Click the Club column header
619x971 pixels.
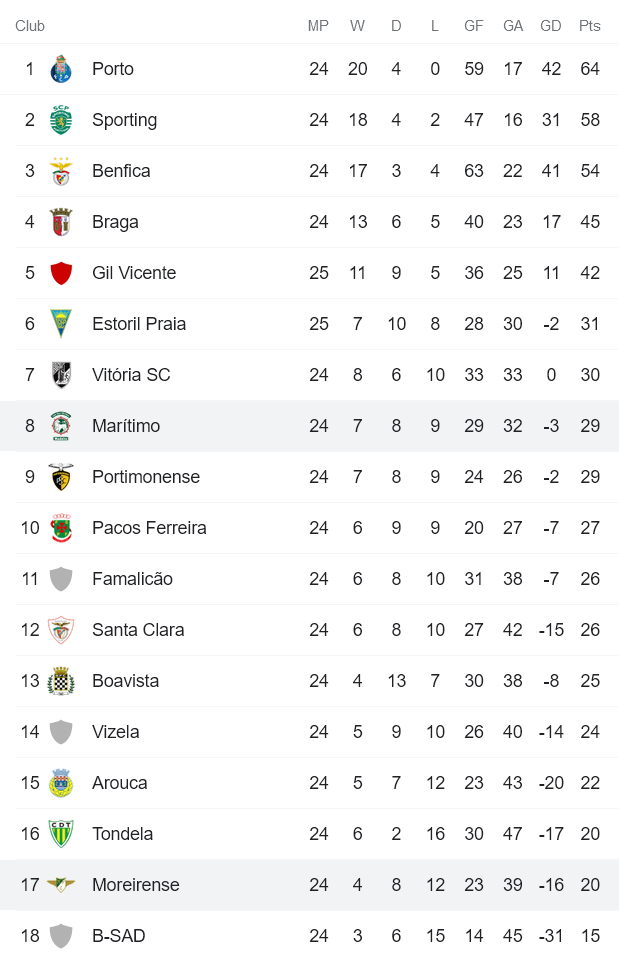click(x=30, y=26)
